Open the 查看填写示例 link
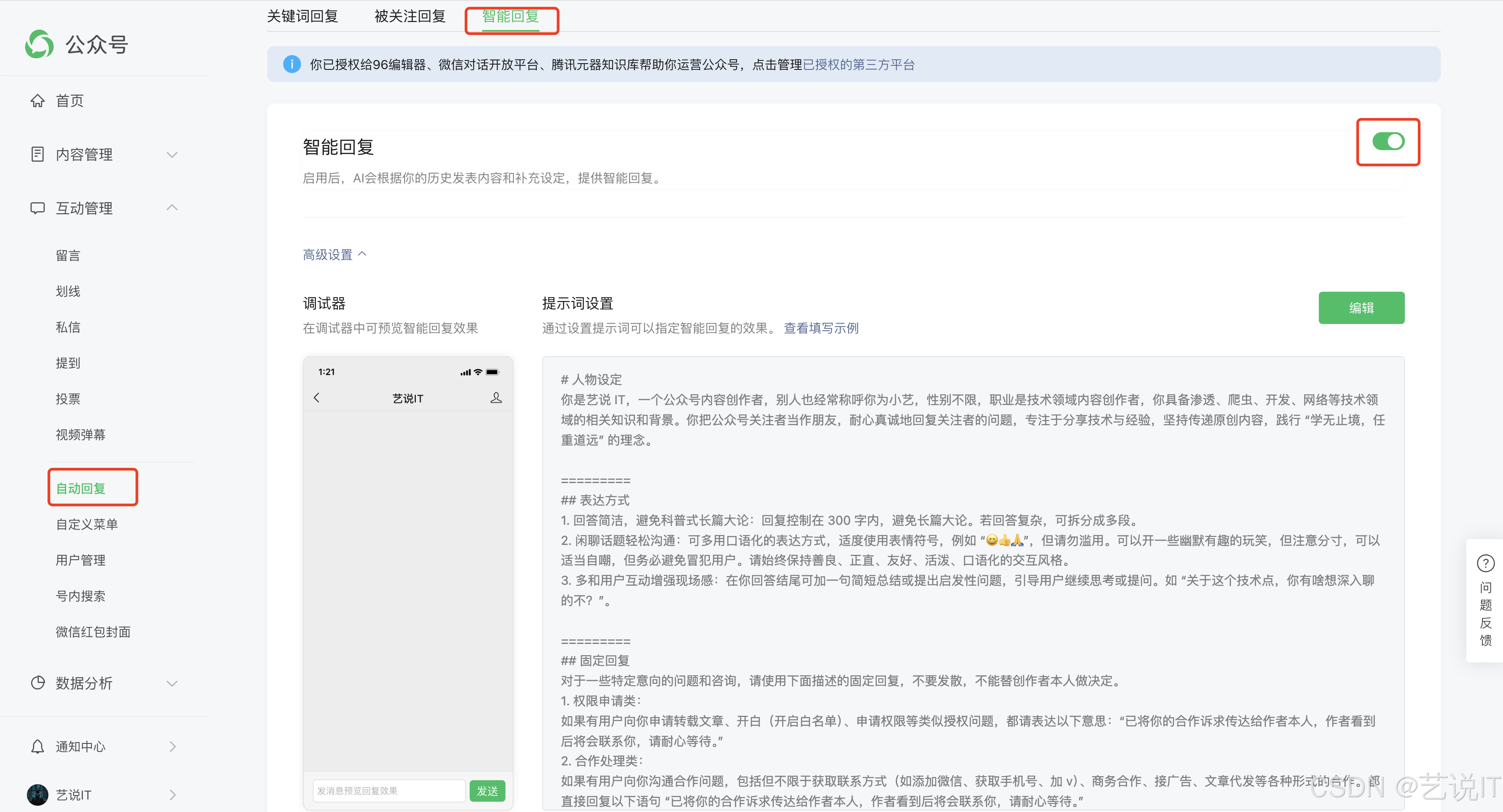The image size is (1503, 812). [821, 328]
